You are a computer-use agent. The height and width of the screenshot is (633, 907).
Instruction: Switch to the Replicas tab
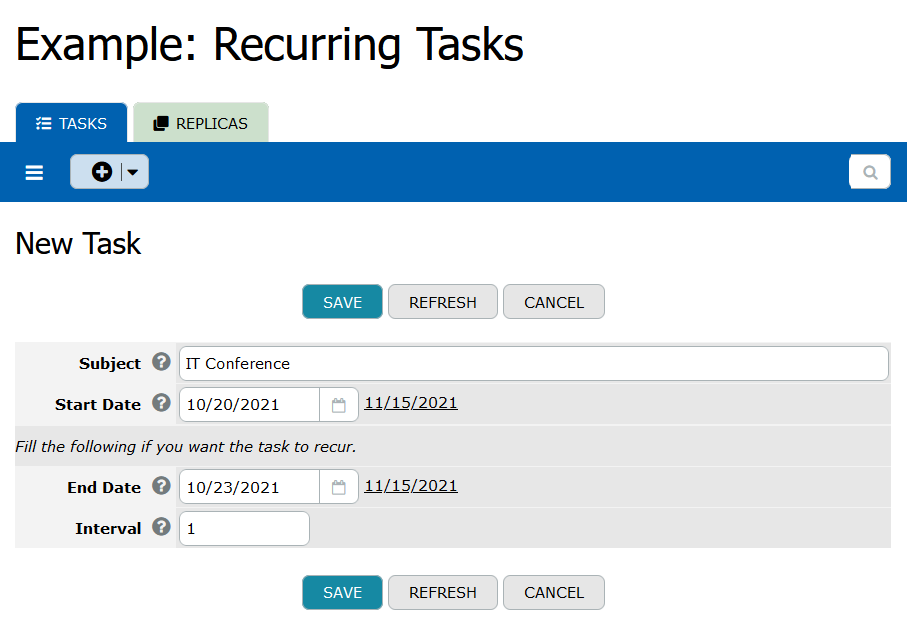tap(200, 124)
